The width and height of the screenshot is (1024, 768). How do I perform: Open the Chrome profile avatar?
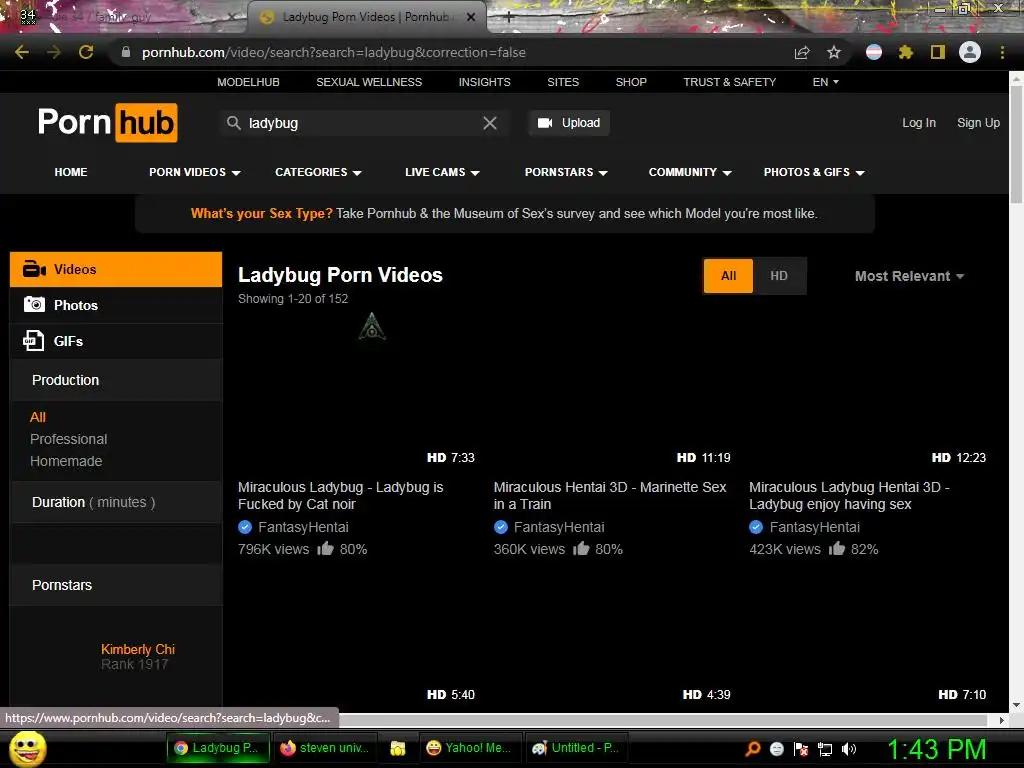pyautogui.click(x=970, y=52)
